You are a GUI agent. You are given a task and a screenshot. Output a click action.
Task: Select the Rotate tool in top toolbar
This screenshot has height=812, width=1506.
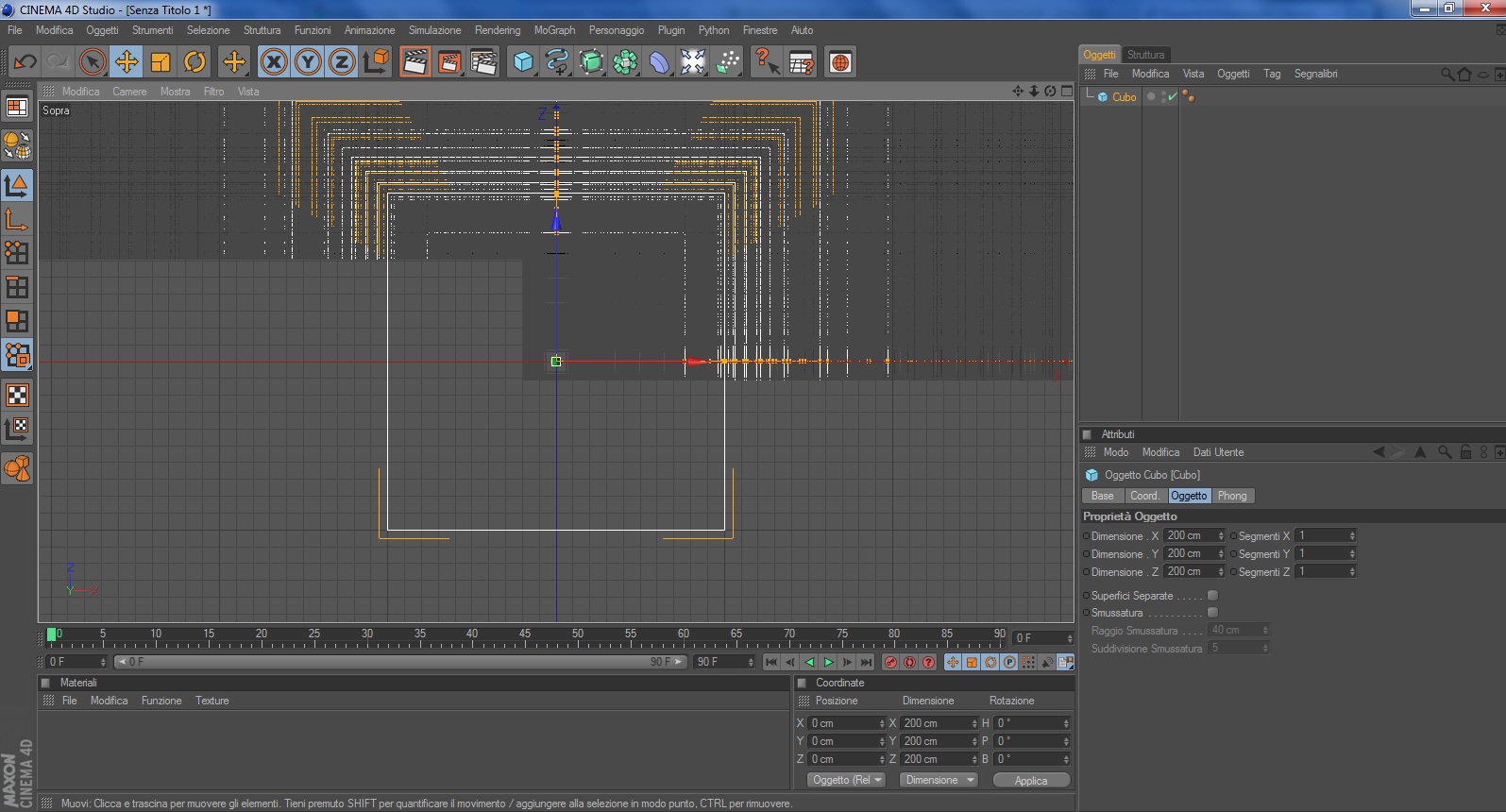195,62
